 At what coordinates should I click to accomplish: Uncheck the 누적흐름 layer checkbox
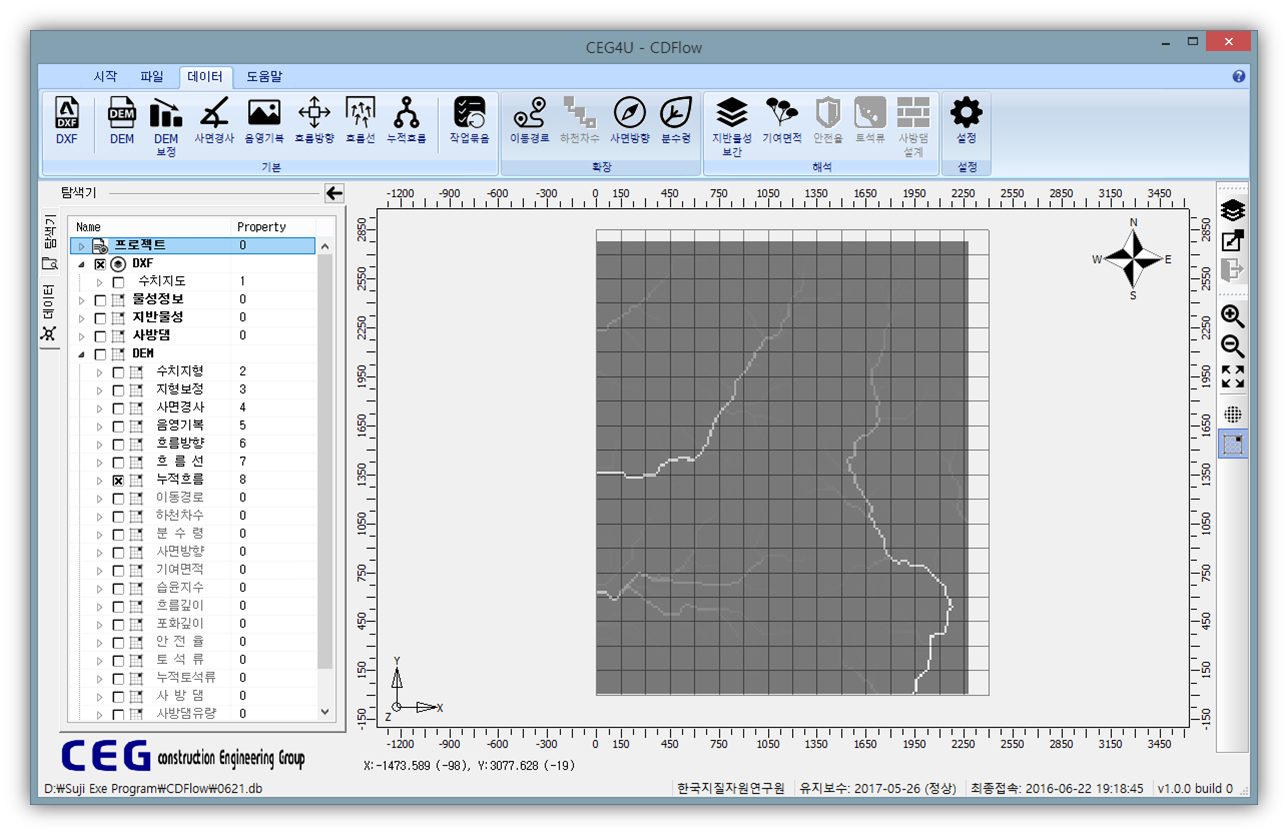(x=119, y=480)
